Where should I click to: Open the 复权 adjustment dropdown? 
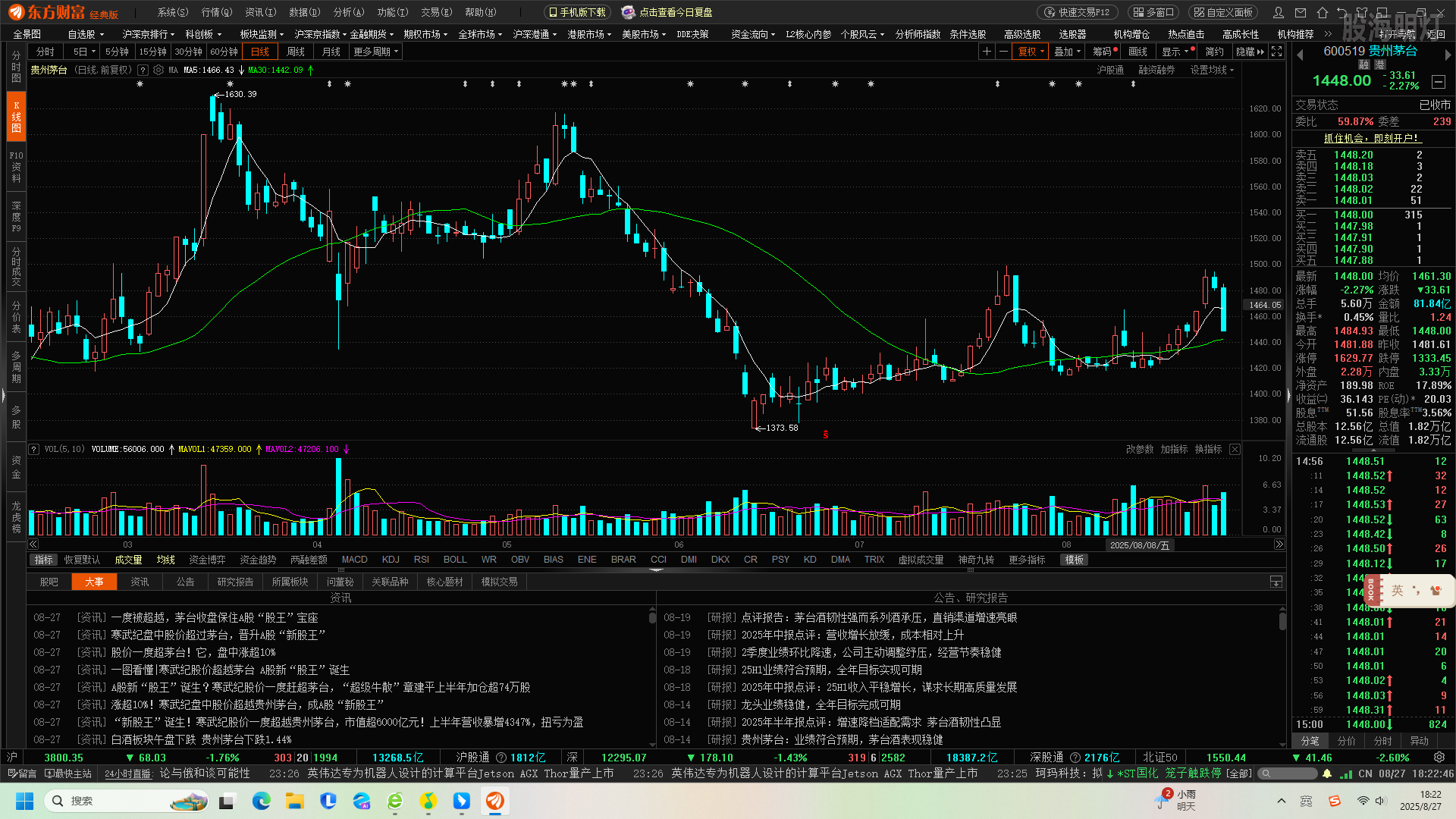coord(1031,52)
